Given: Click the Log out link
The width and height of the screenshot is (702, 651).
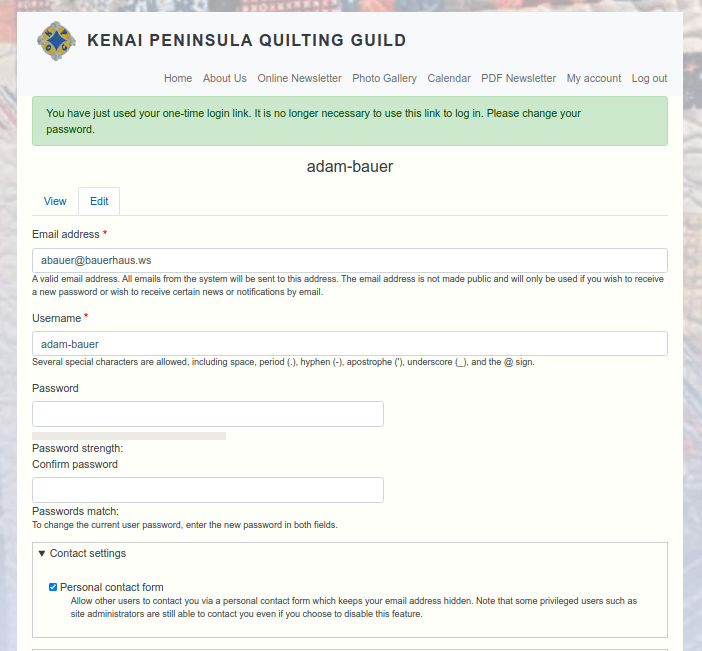Looking at the screenshot, I should [x=649, y=78].
